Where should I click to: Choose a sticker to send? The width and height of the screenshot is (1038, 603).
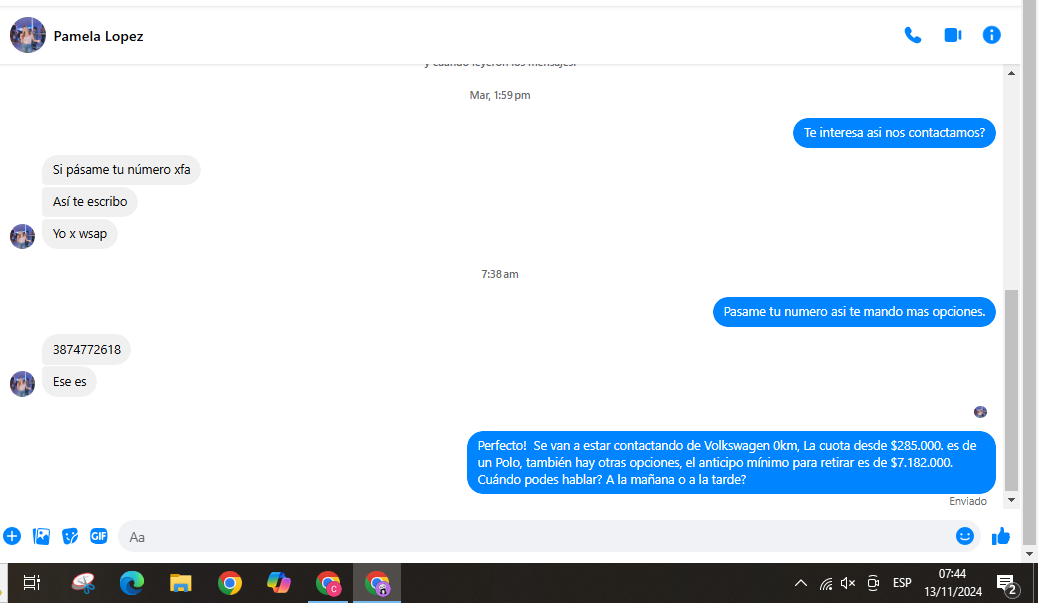(70, 536)
